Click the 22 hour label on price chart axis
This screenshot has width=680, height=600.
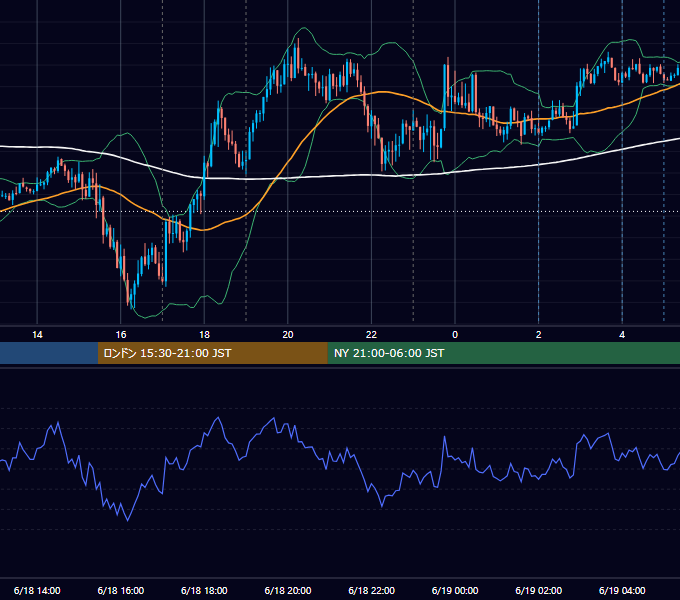(371, 335)
